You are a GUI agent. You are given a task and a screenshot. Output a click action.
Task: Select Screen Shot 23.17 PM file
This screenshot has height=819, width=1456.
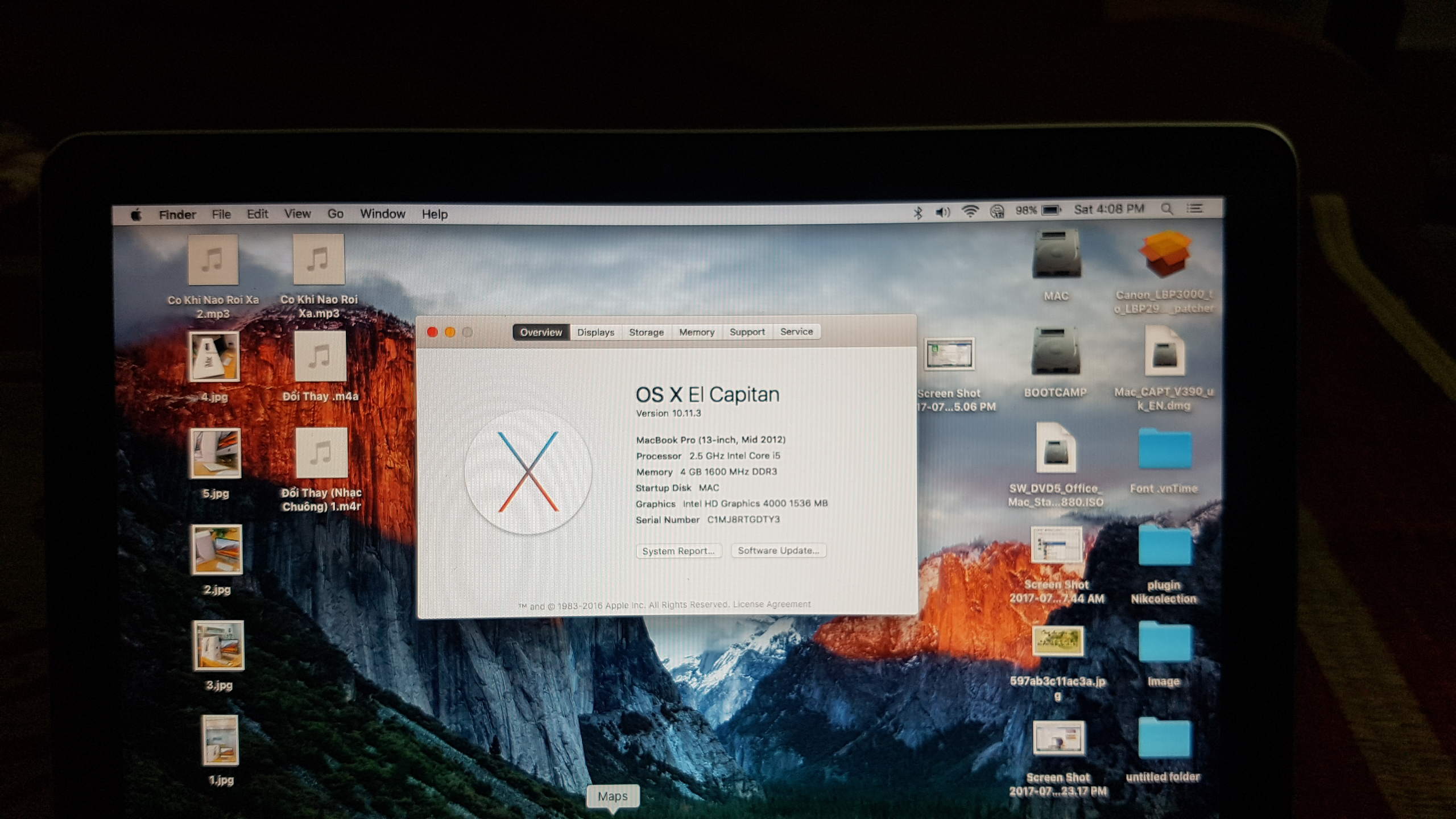1058,738
